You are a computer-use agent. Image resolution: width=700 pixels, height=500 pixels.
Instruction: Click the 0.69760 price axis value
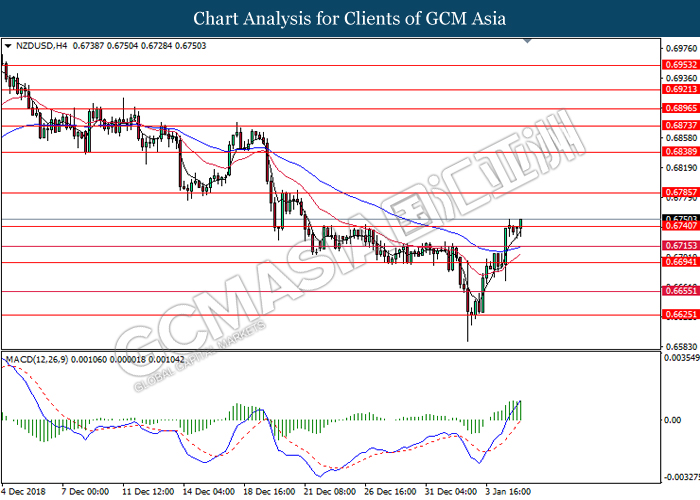click(681, 48)
